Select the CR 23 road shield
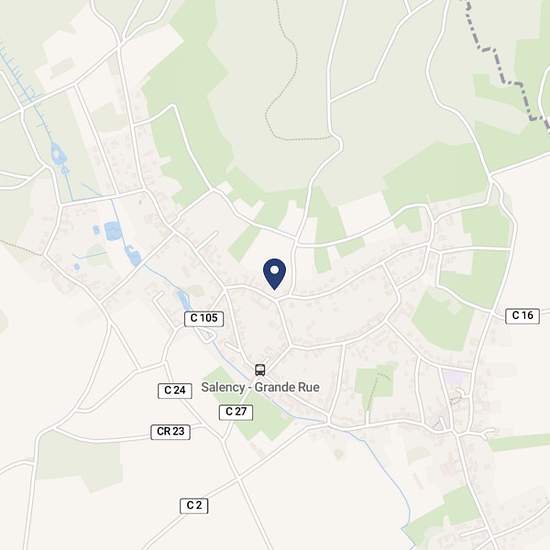Screen dimensions: 550x550 point(170,432)
